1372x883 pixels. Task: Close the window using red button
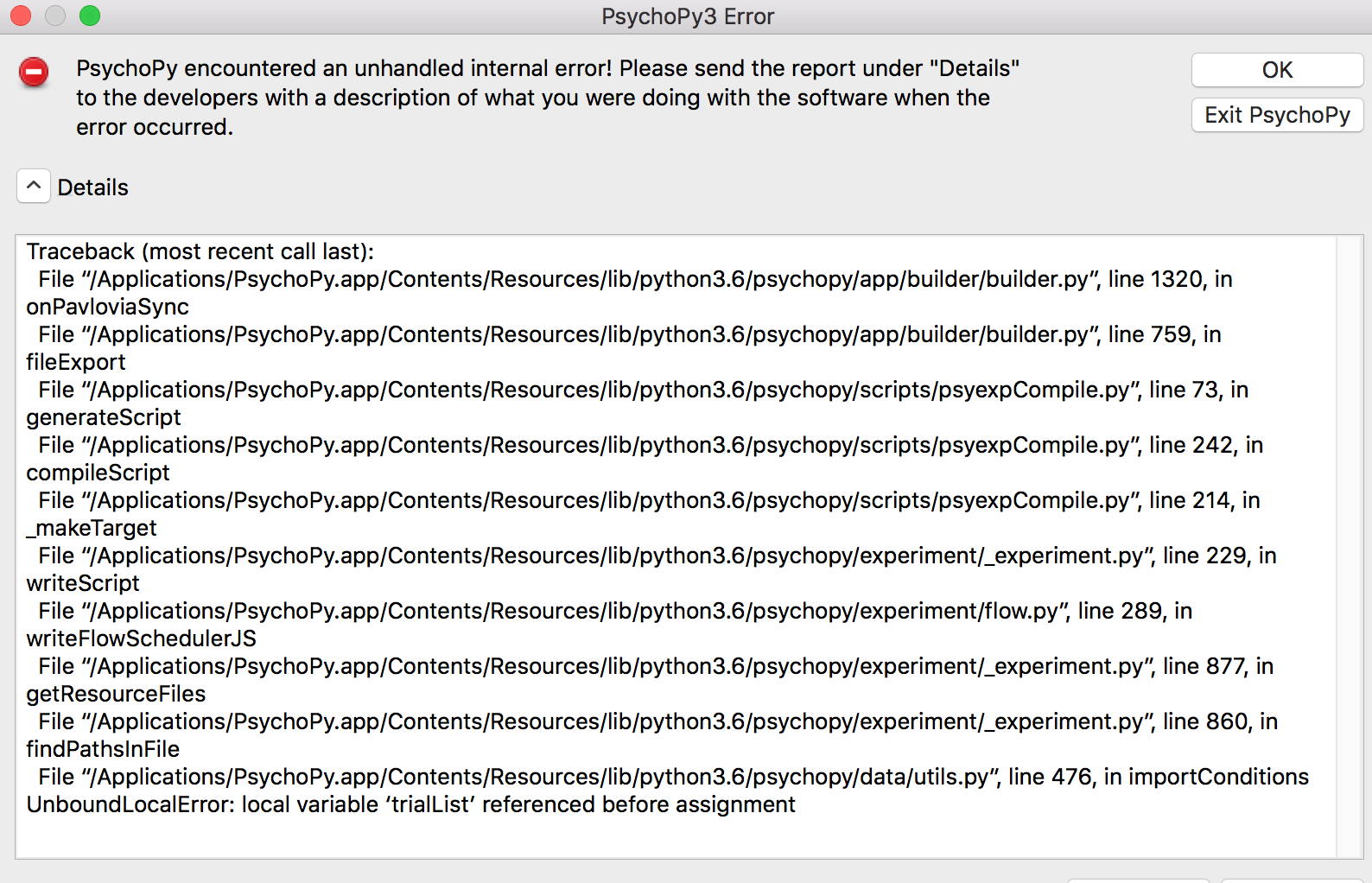[21, 16]
